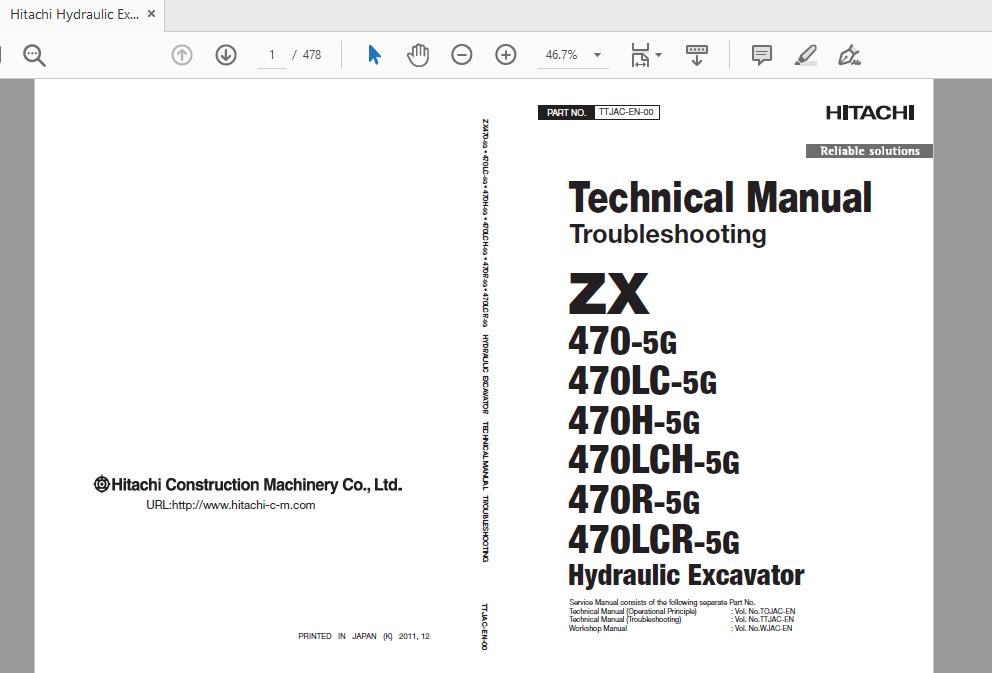Click the large ZX model heading

(609, 293)
